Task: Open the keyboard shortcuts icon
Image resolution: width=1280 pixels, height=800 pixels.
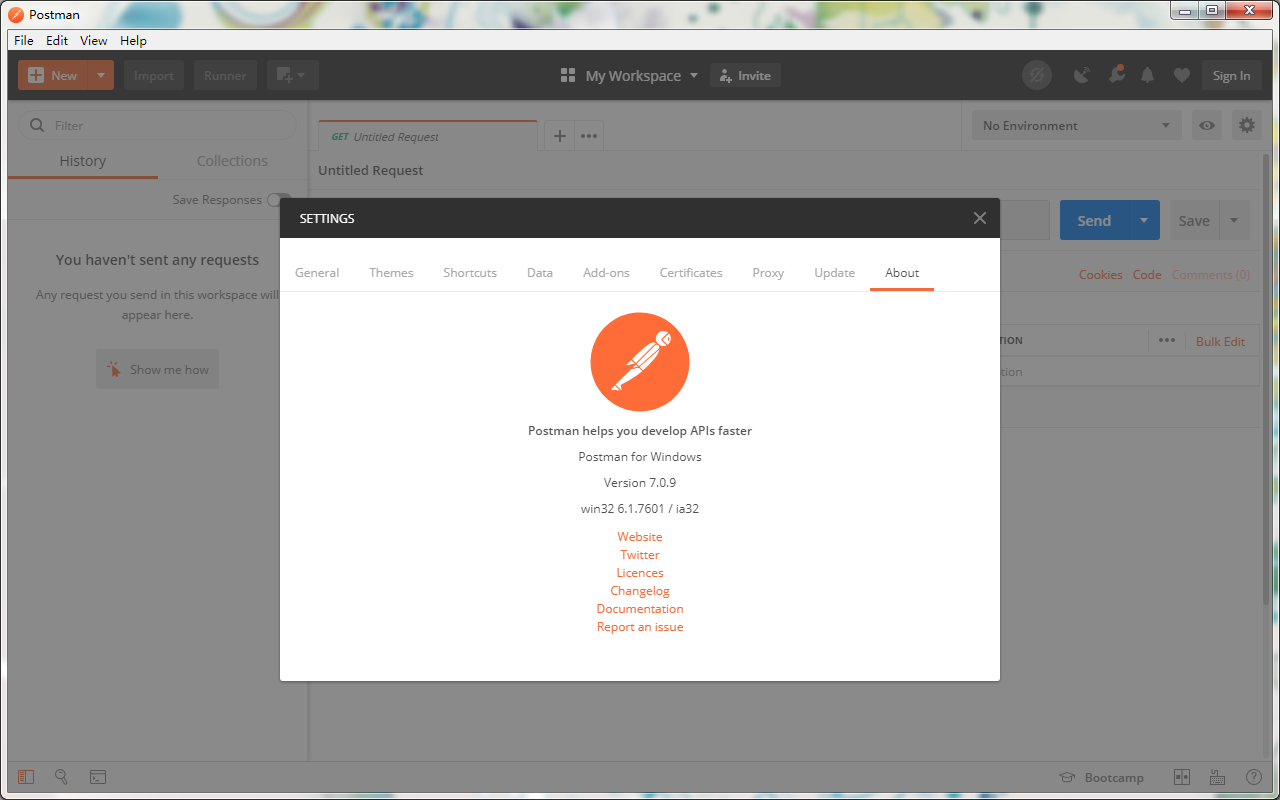Action: pos(1217,777)
